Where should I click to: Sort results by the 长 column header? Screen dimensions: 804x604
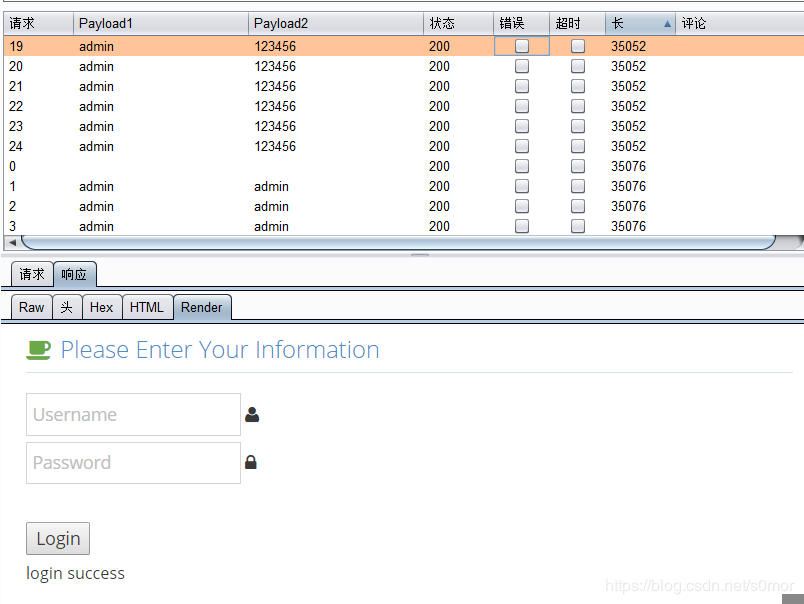(x=640, y=24)
